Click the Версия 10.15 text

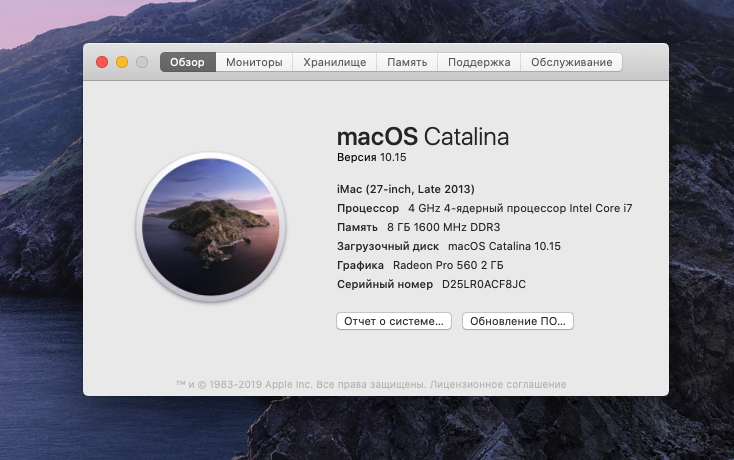click(372, 157)
